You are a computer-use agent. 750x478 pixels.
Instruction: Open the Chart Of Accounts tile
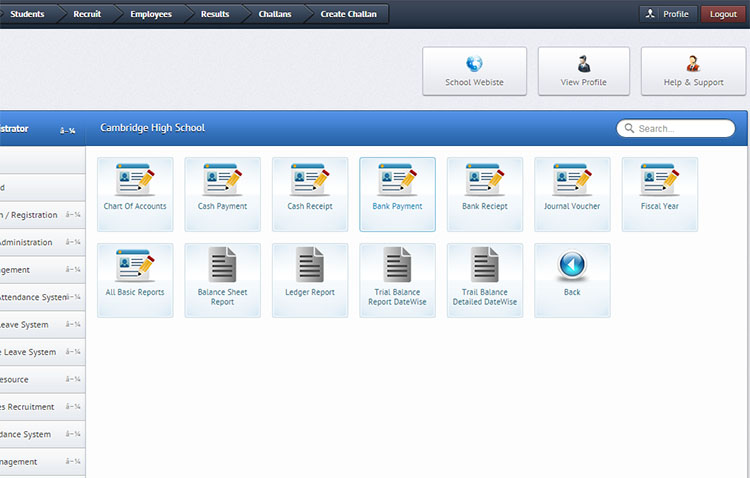(x=135, y=194)
